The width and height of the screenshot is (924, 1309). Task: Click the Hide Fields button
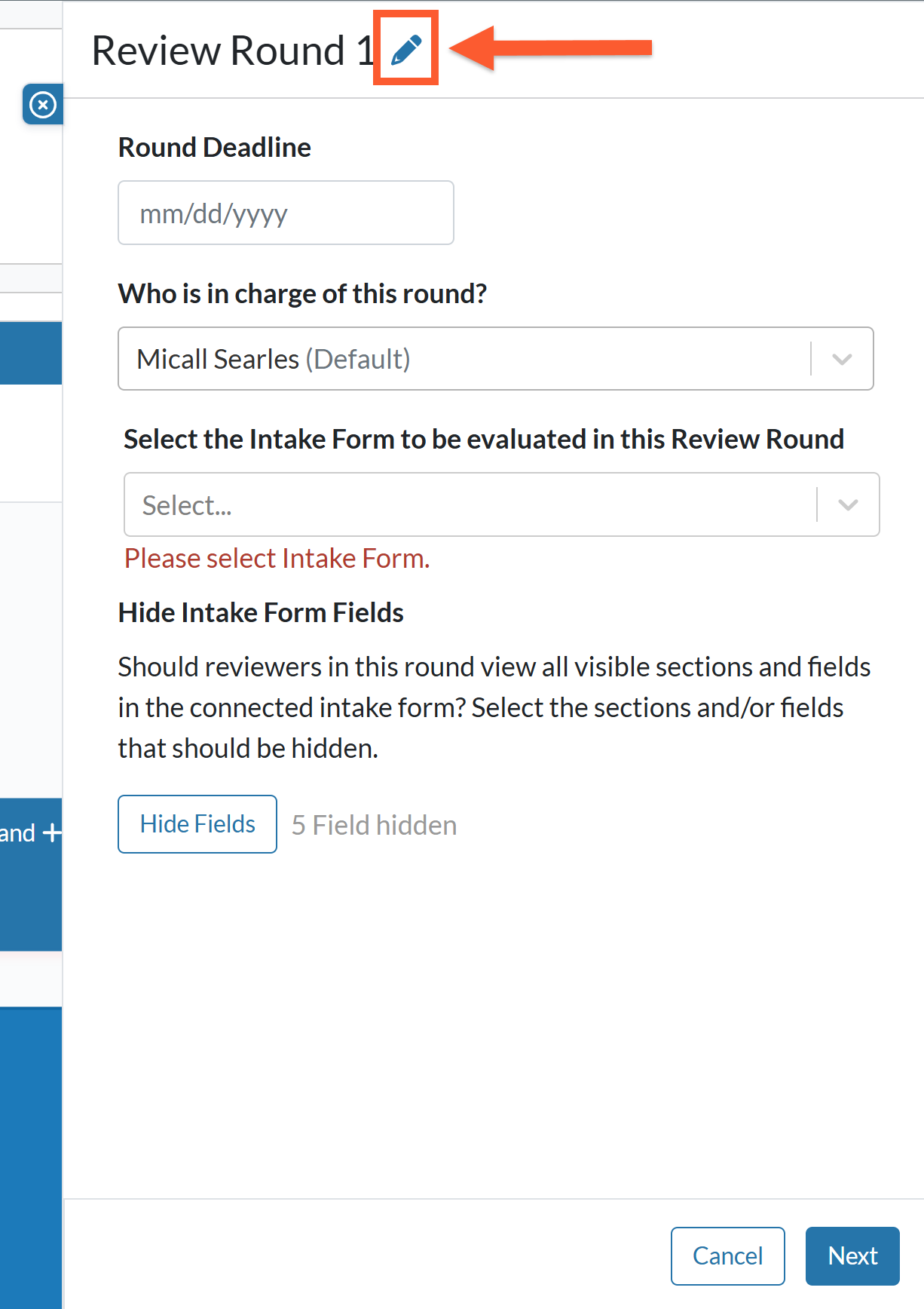197,824
